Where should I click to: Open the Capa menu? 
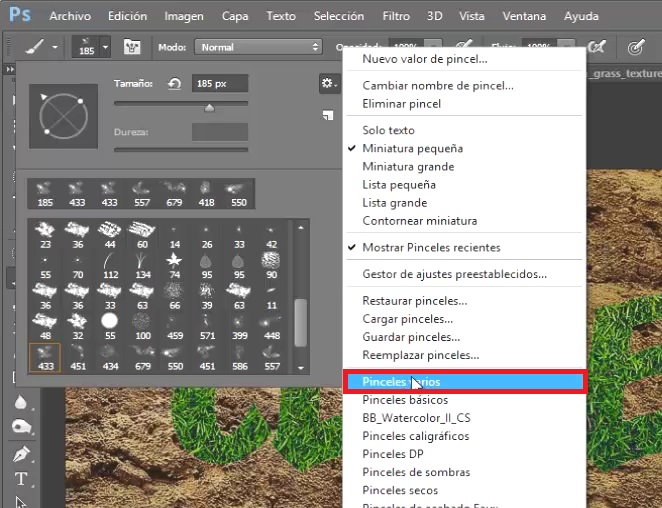tap(235, 16)
